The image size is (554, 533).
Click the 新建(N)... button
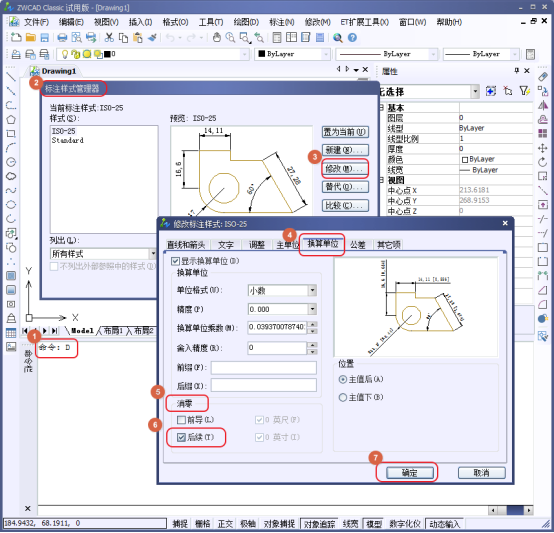pos(345,150)
